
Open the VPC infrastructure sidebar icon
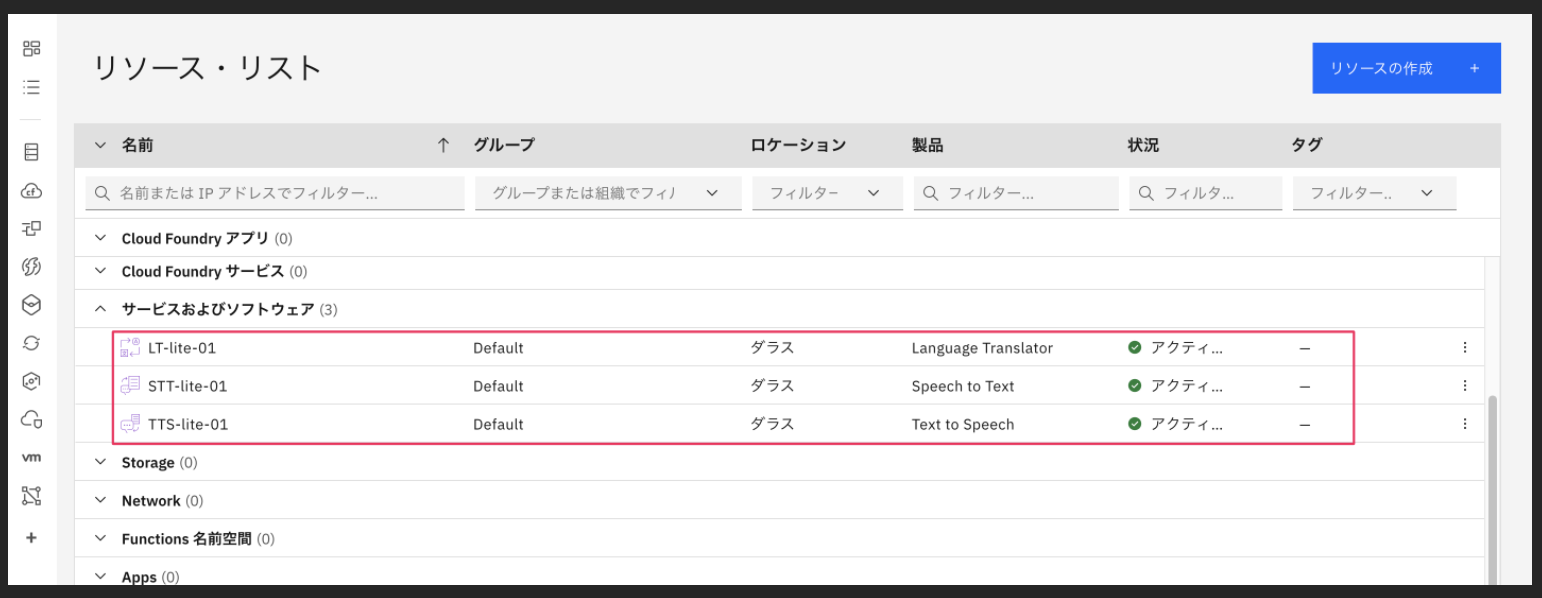(x=31, y=229)
